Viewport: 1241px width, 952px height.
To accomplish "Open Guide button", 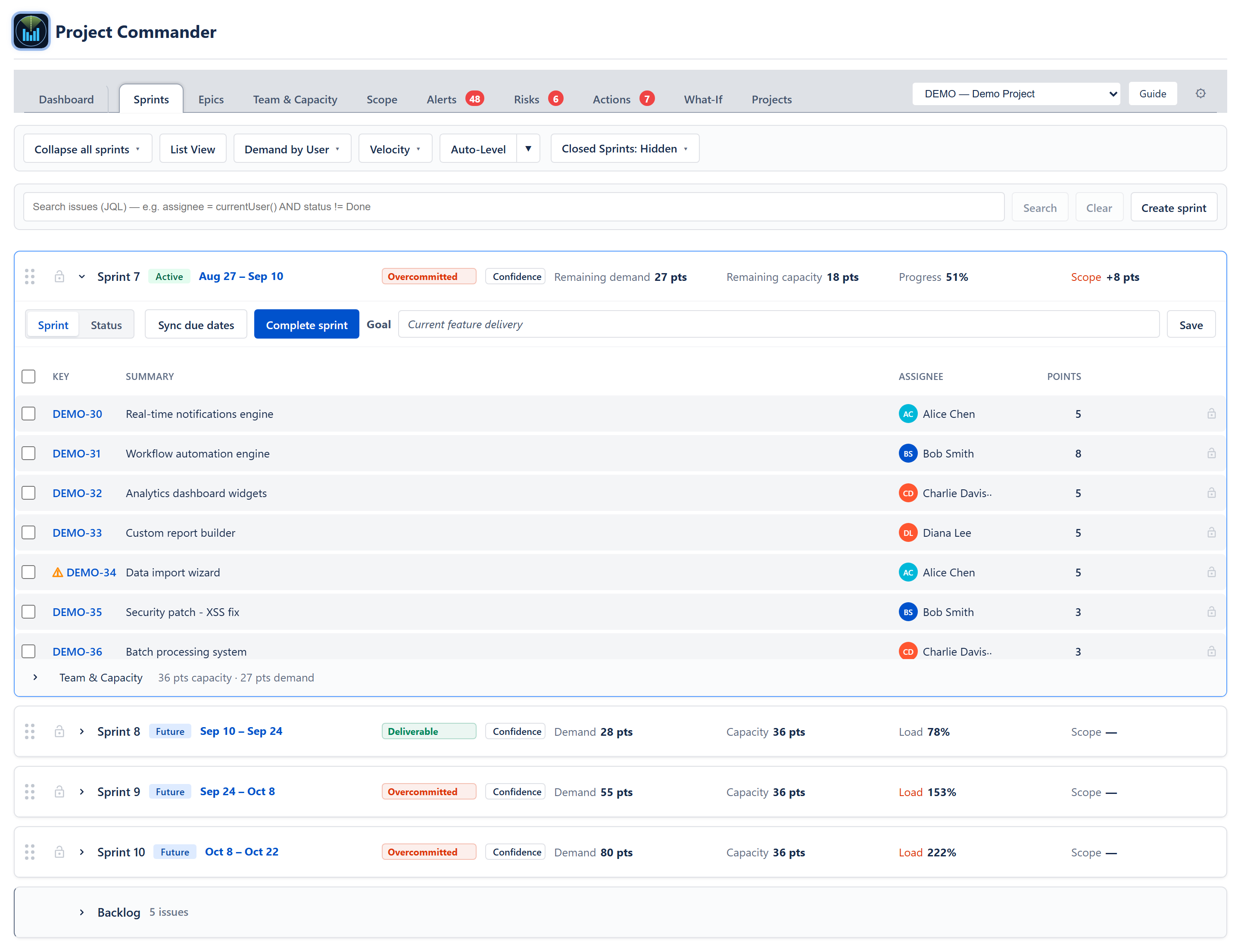I will coord(1153,93).
